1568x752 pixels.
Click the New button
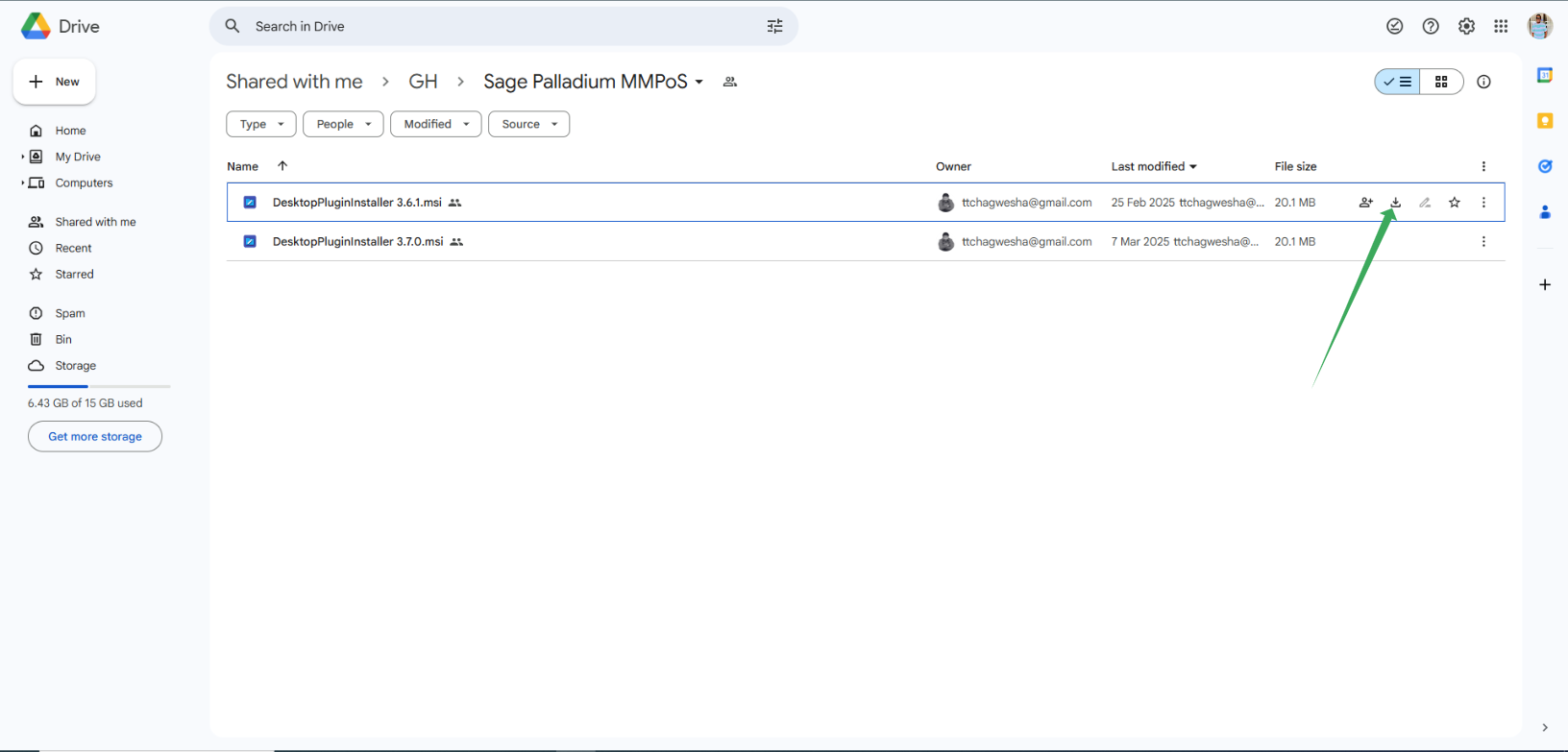tap(54, 82)
